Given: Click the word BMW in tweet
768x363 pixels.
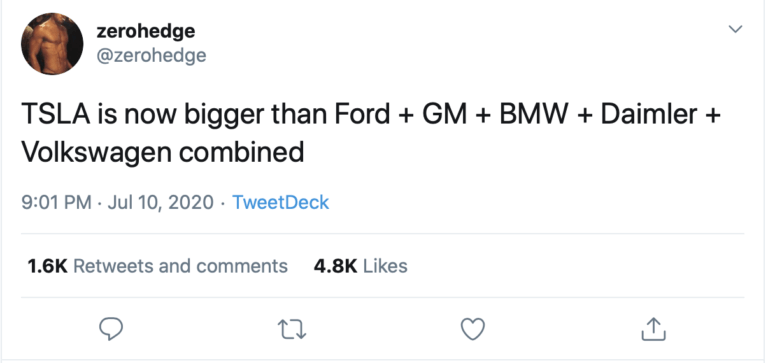Looking at the screenshot, I should click(533, 114).
